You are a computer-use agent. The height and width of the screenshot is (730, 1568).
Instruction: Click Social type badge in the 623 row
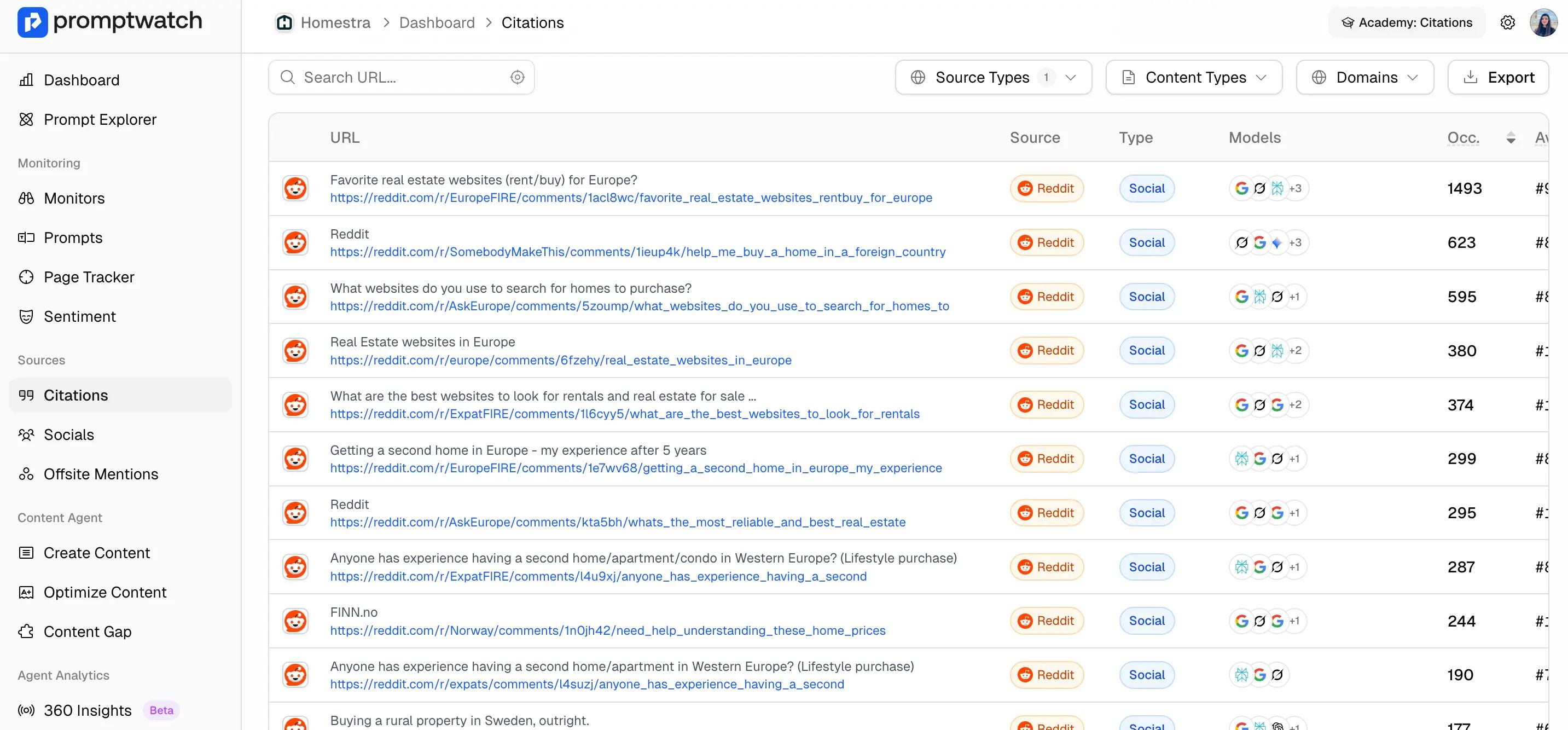[x=1147, y=243]
